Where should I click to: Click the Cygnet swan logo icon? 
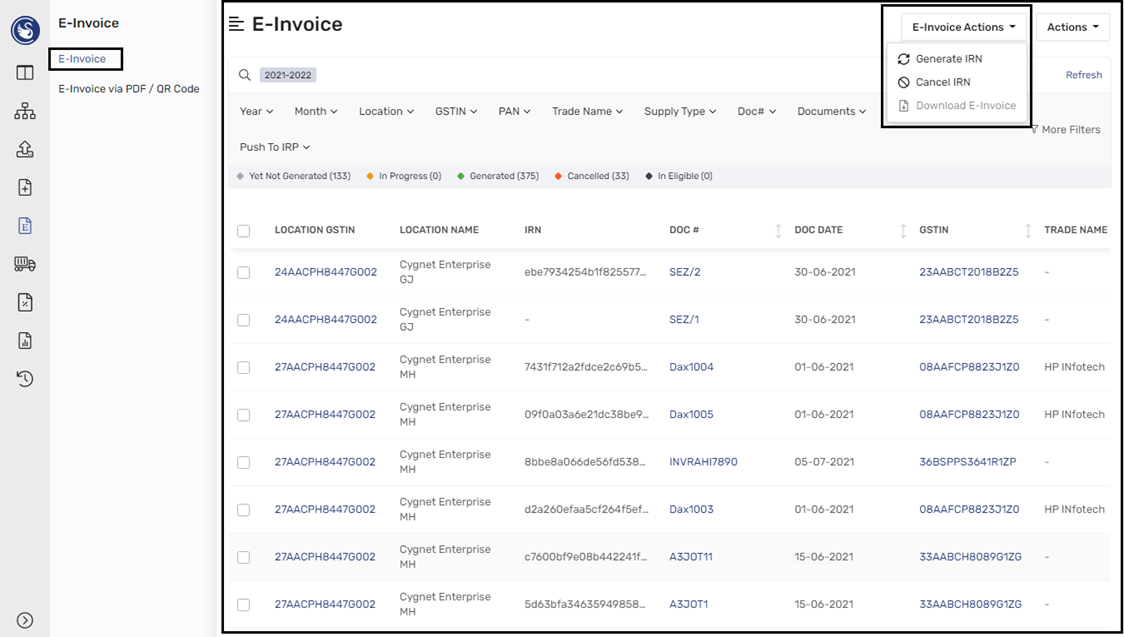click(x=25, y=29)
